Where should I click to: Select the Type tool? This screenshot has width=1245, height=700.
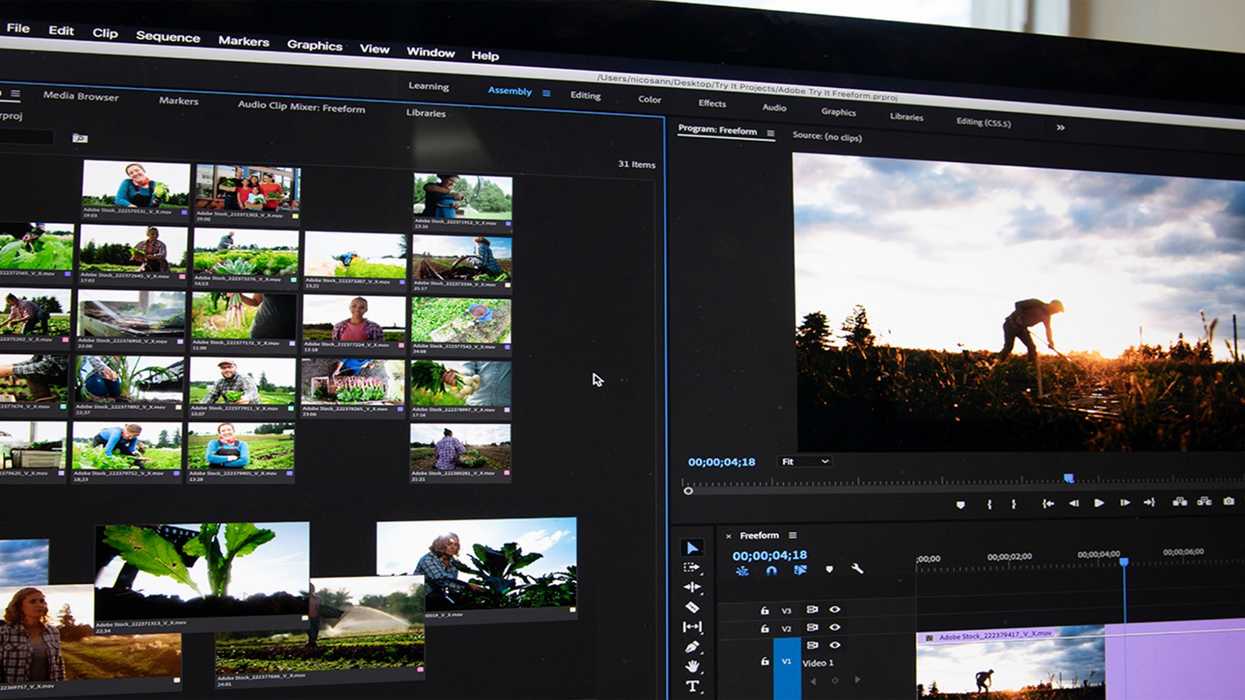(x=692, y=686)
